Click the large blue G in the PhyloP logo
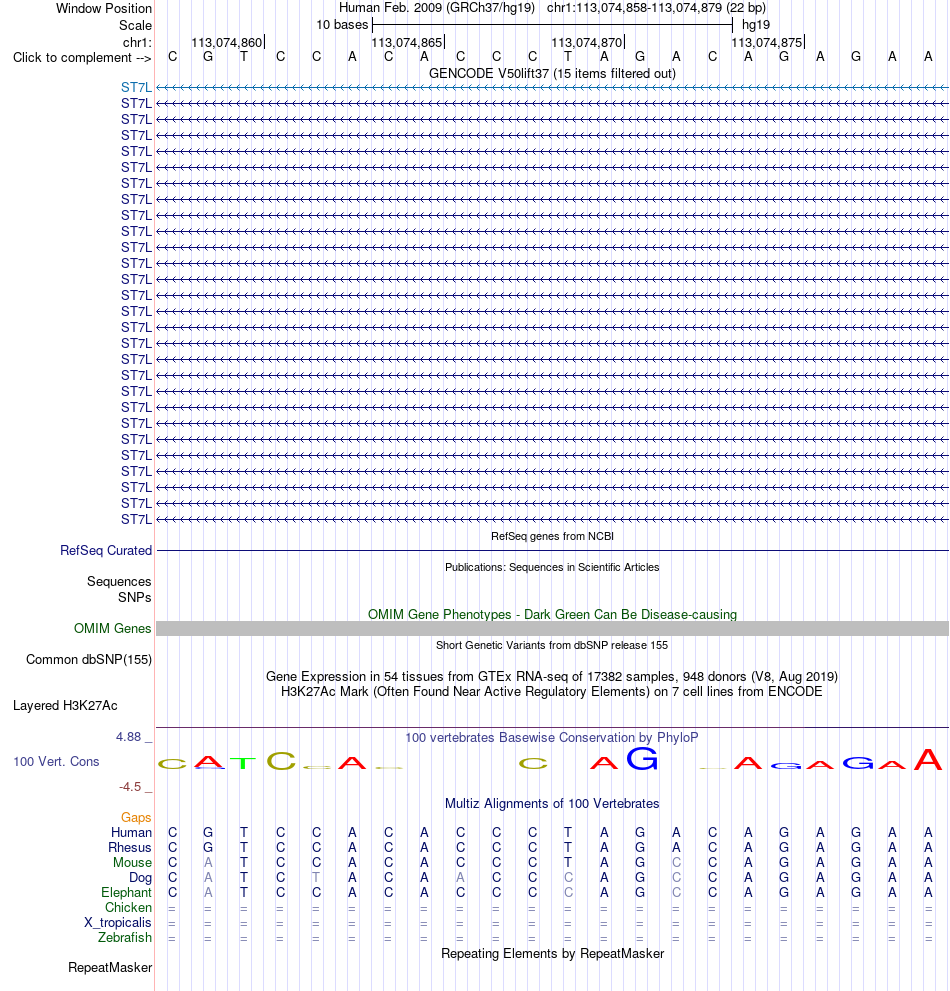The width and height of the screenshot is (950, 991). [642, 758]
